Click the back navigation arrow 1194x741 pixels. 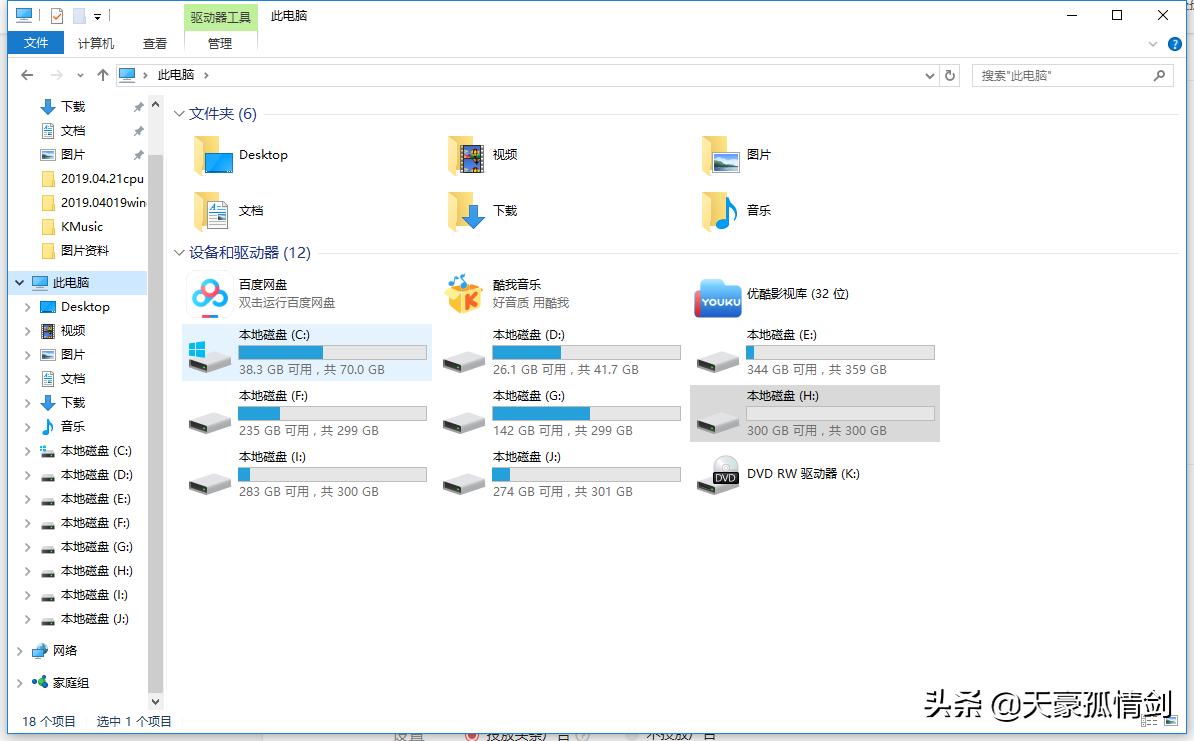pos(26,75)
